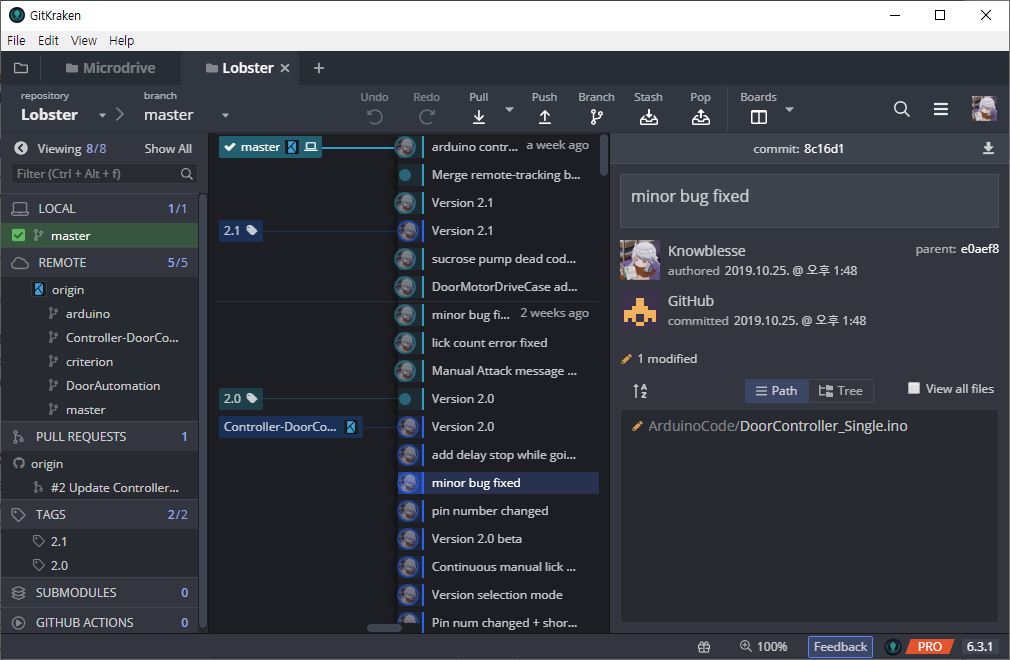
Task: Stash changes using the Stash icon
Action: (649, 117)
